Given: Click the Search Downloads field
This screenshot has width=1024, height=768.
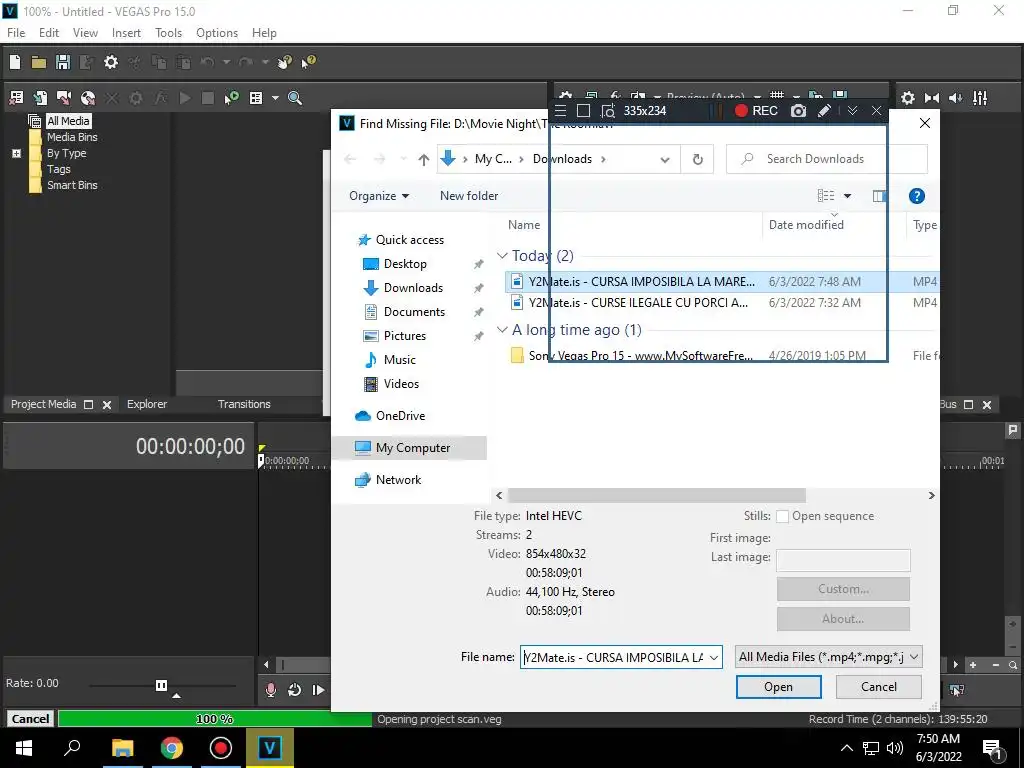Looking at the screenshot, I should 827,159.
